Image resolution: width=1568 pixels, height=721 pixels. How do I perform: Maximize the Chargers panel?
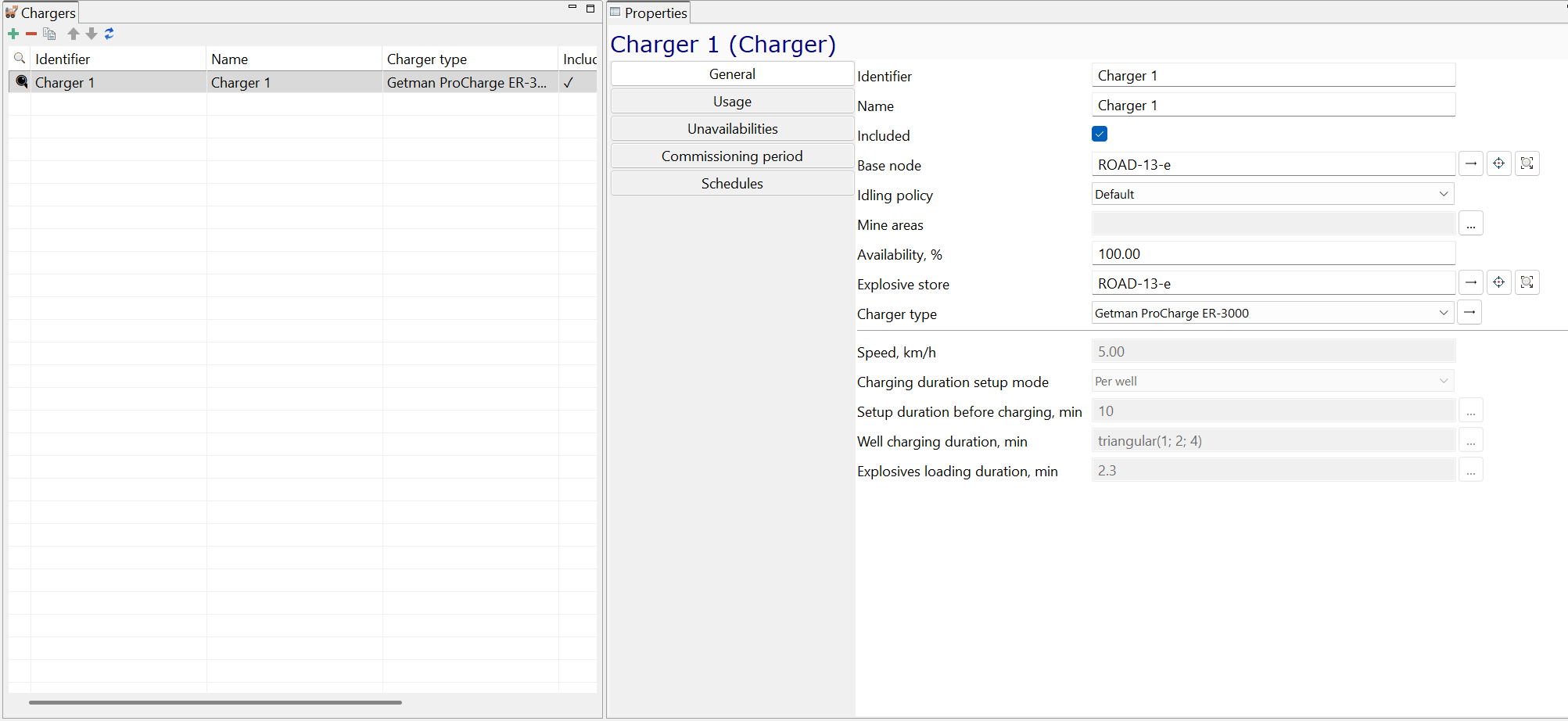click(590, 8)
